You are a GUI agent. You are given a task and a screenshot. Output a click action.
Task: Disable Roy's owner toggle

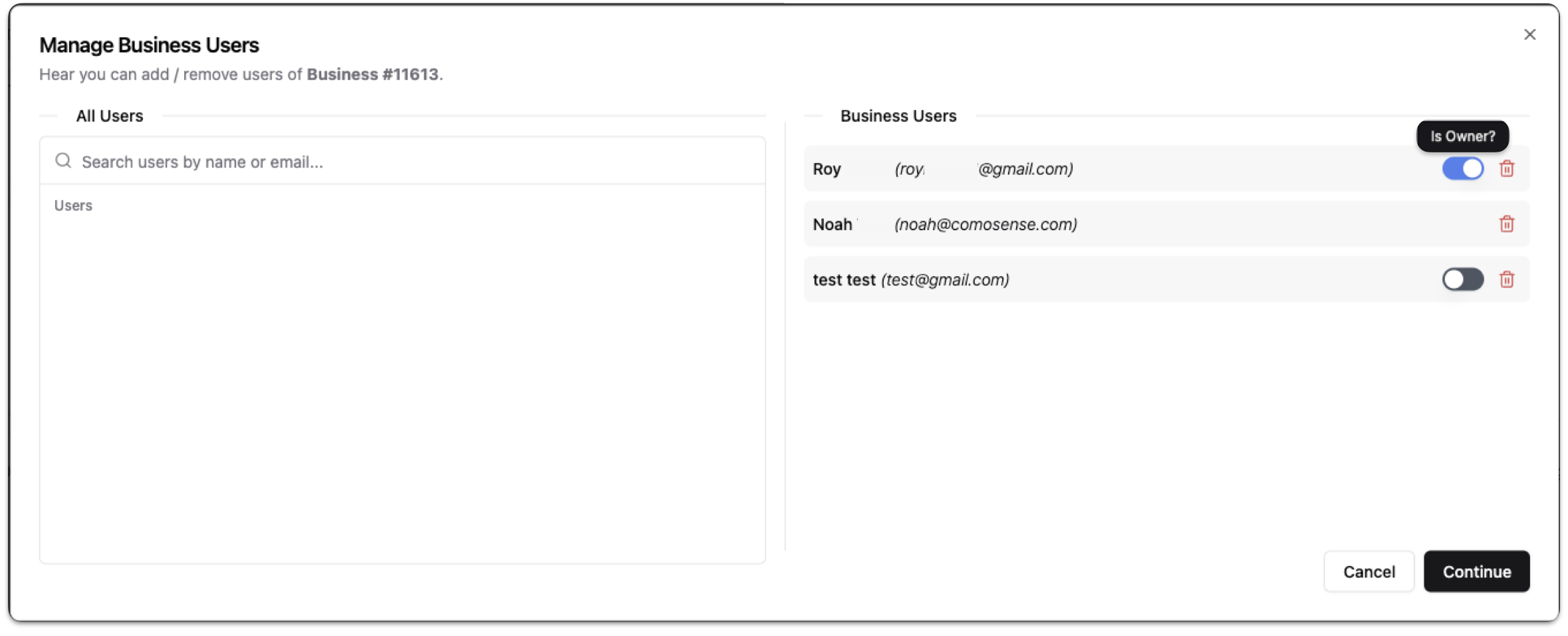coord(1463,168)
